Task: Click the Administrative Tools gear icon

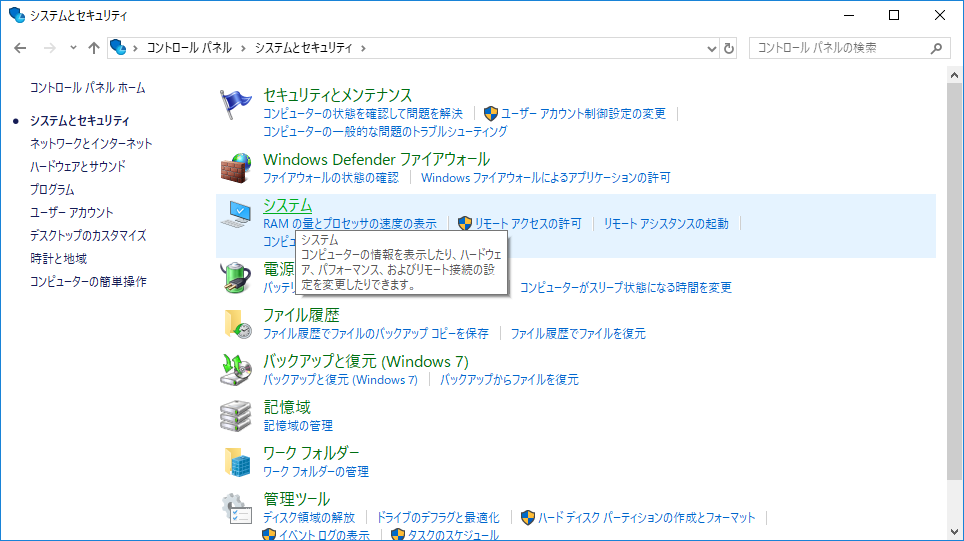Action: 237,508
